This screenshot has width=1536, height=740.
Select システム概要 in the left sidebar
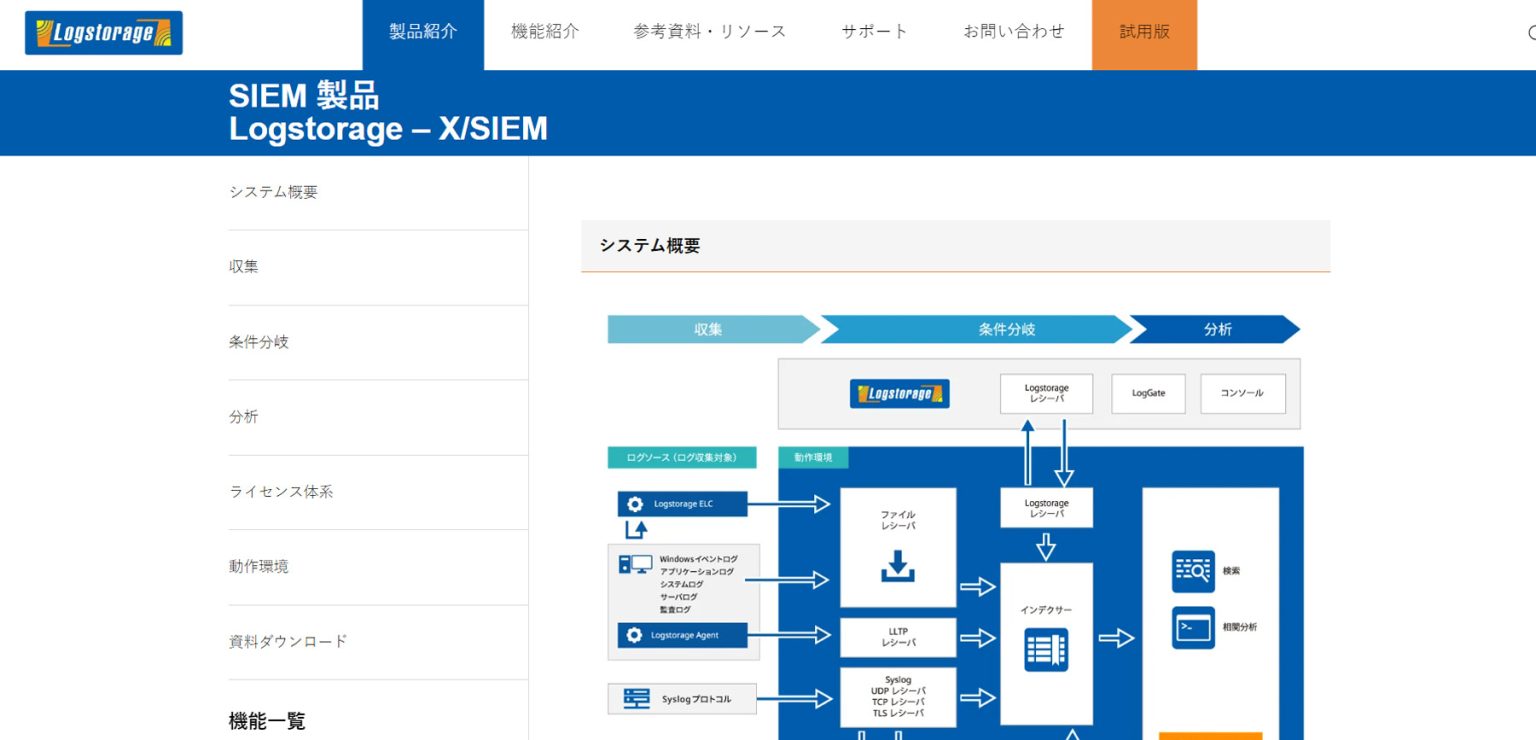coord(272,191)
